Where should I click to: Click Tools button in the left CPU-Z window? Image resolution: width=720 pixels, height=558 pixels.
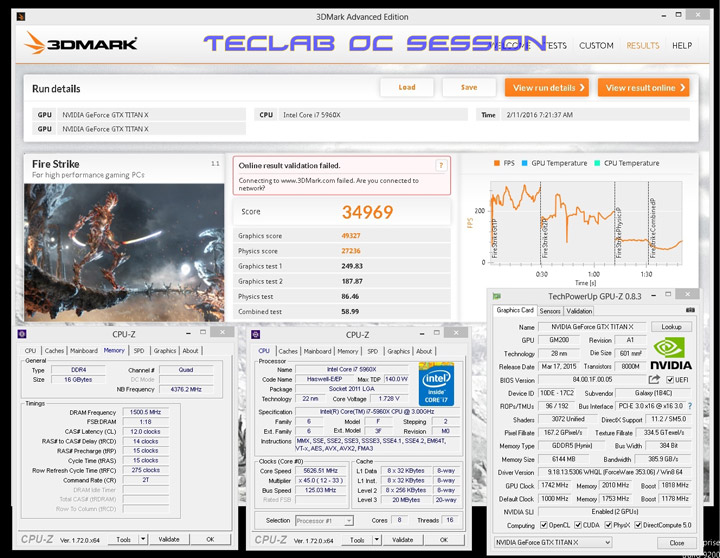124,539
